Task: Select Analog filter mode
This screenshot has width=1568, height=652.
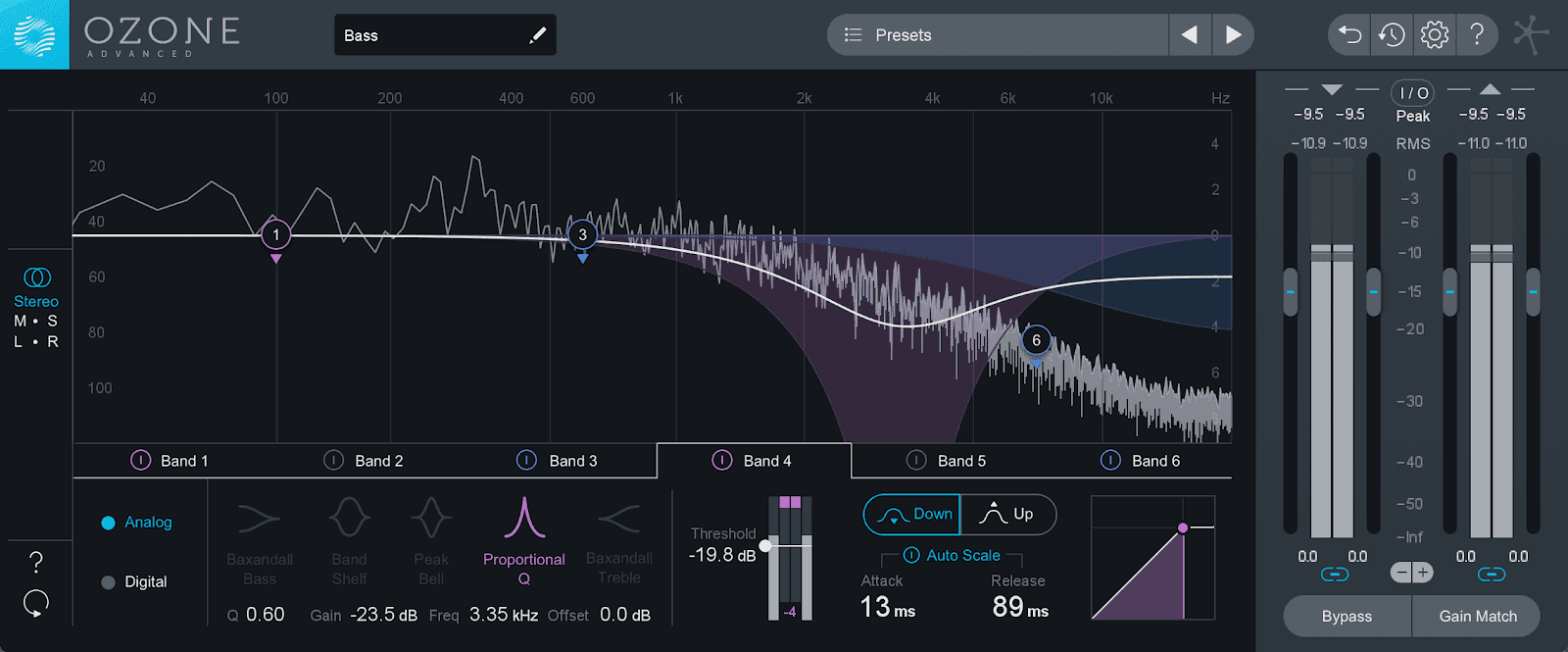Action: (137, 523)
